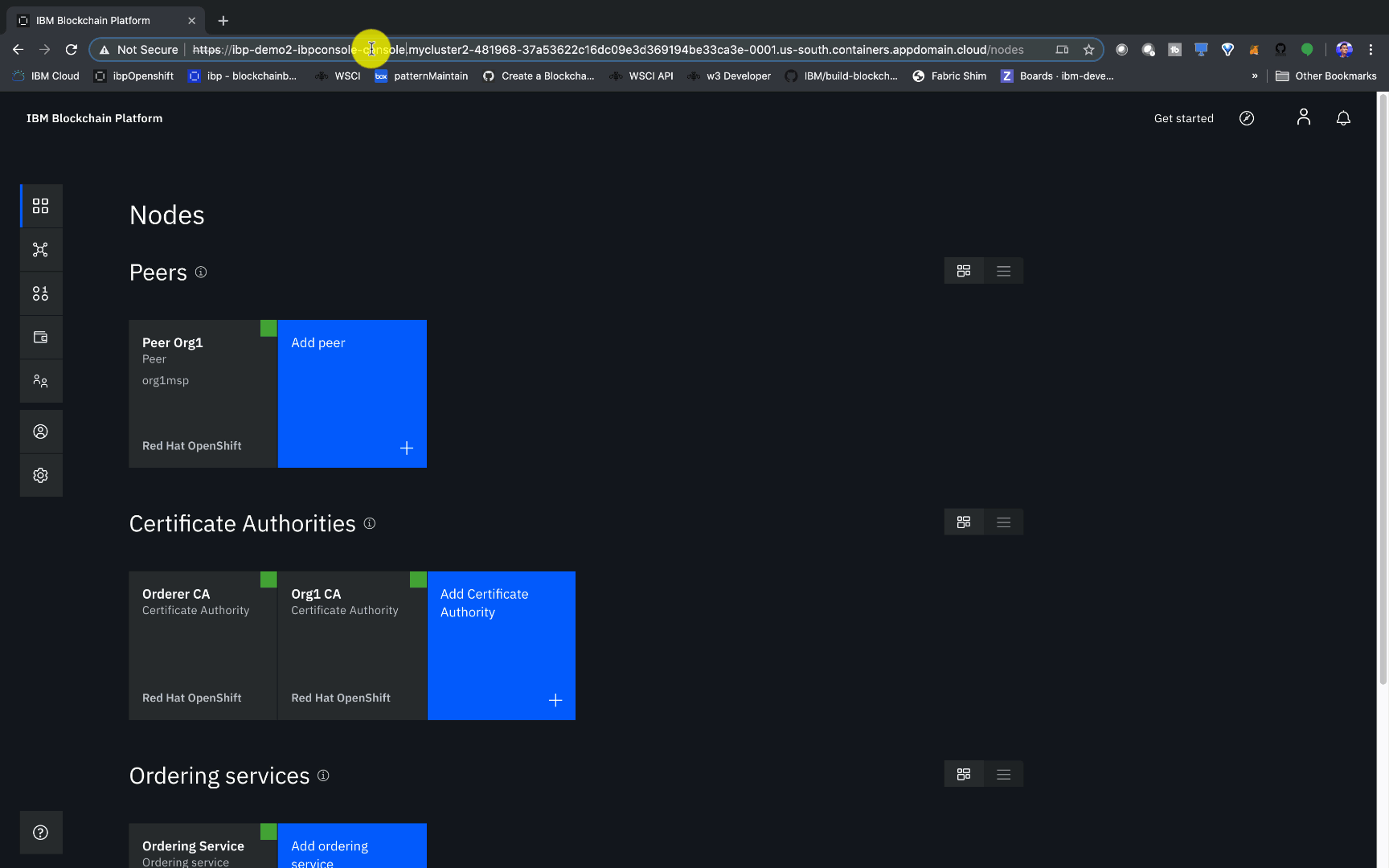Open the Create a Blockcha... bookmark
1389x868 pixels.
[x=539, y=76]
